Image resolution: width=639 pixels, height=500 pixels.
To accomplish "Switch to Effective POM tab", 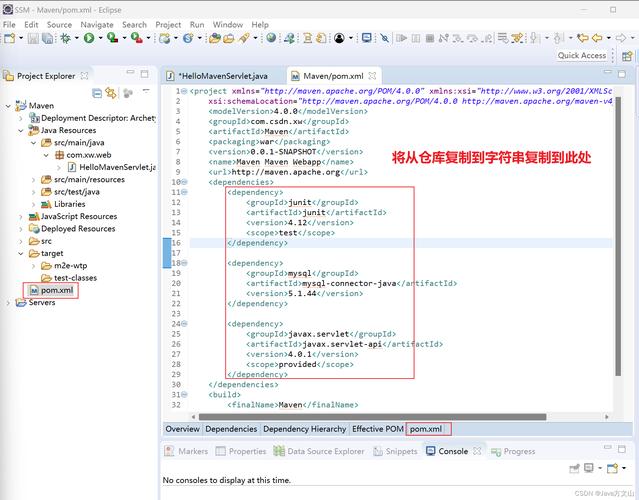I will [378, 429].
